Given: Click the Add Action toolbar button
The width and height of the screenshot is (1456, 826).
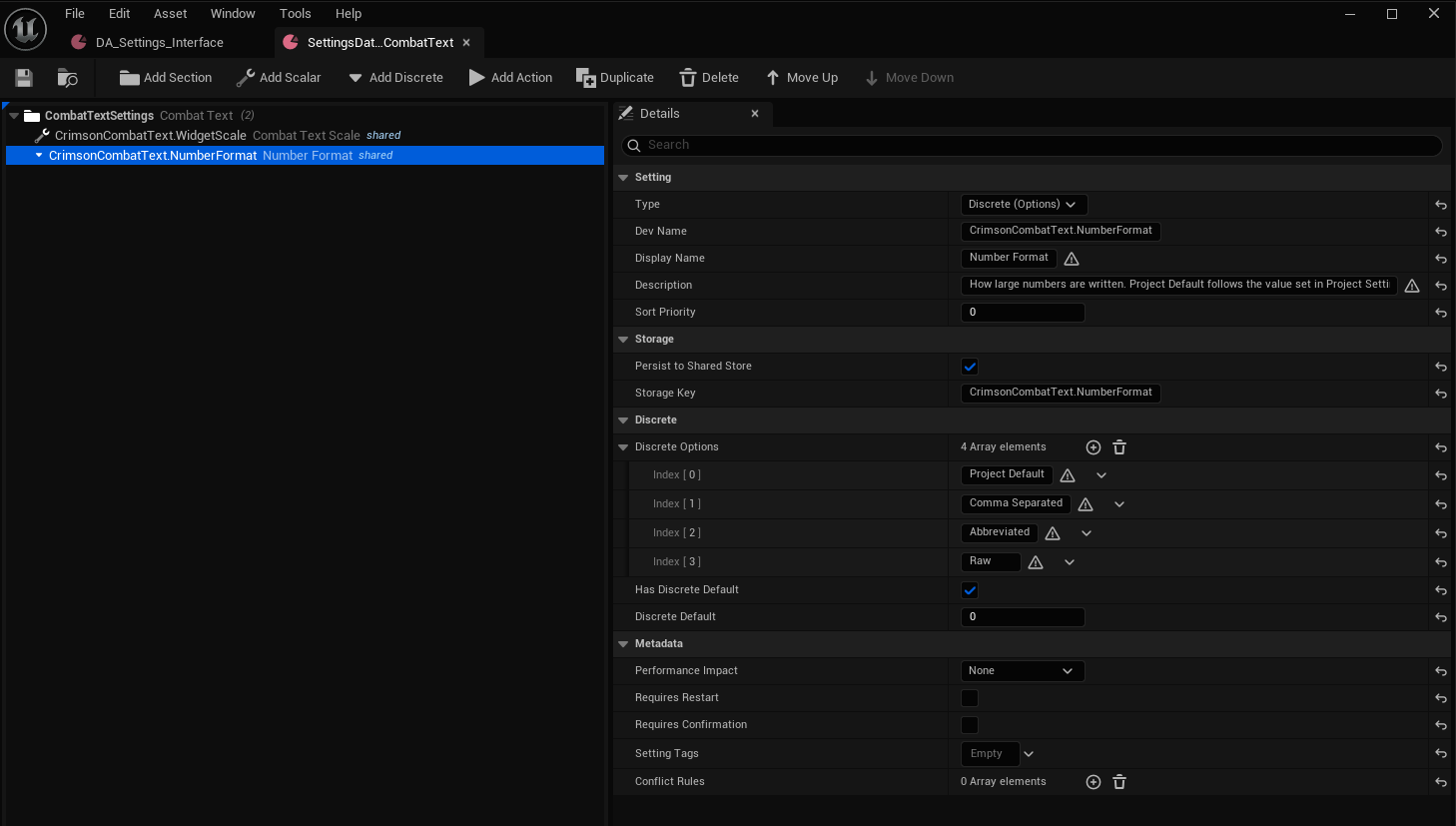Looking at the screenshot, I should [510, 78].
